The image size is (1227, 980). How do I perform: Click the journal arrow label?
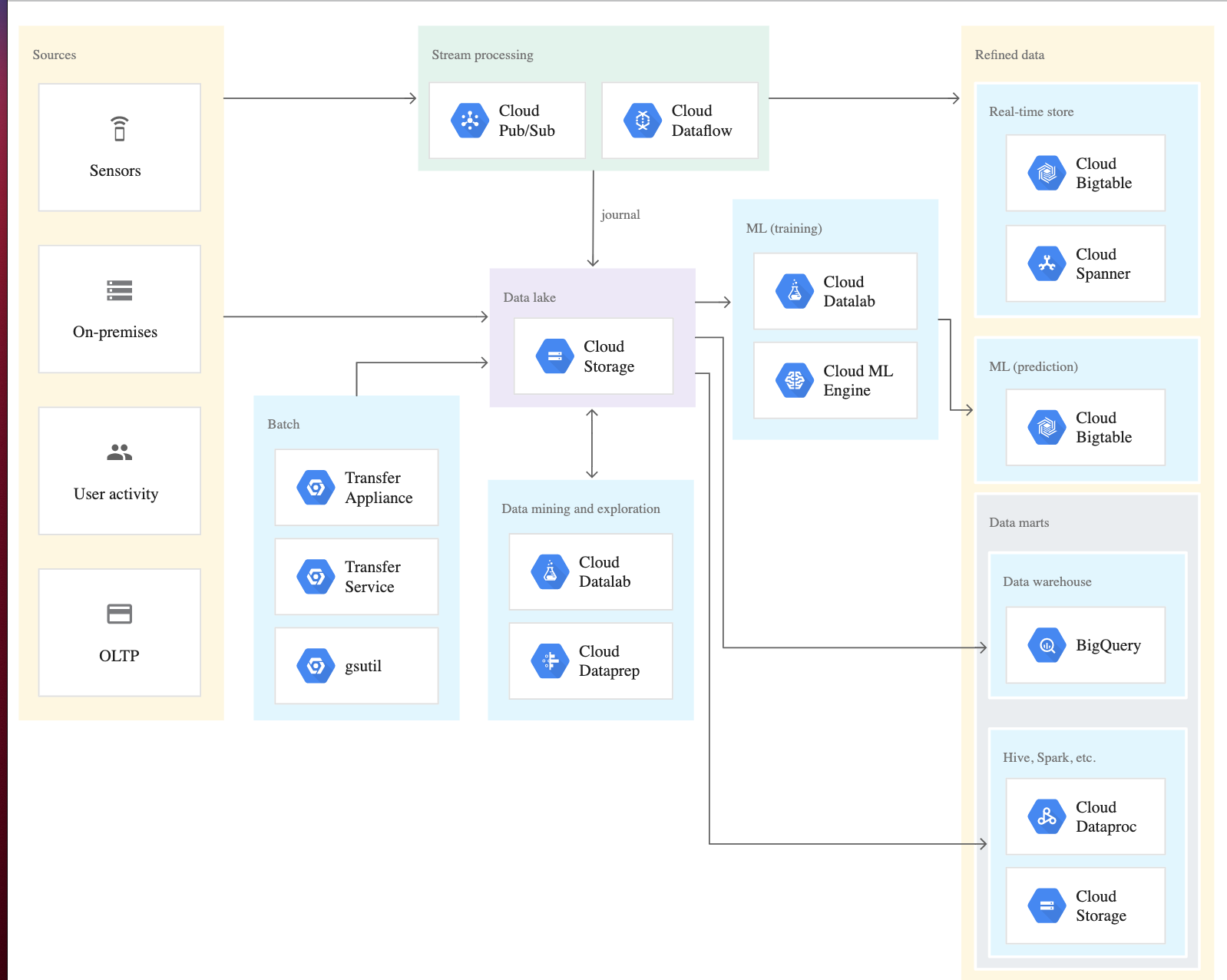point(620,214)
